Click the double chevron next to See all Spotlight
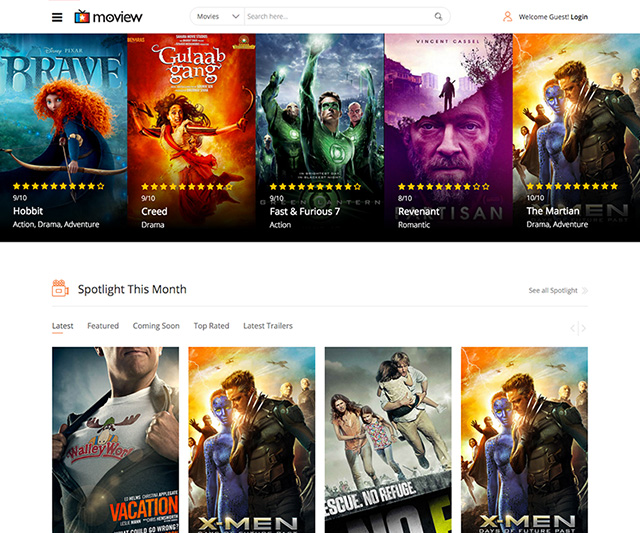Screen dimensions: 640x533 [x=585, y=291]
